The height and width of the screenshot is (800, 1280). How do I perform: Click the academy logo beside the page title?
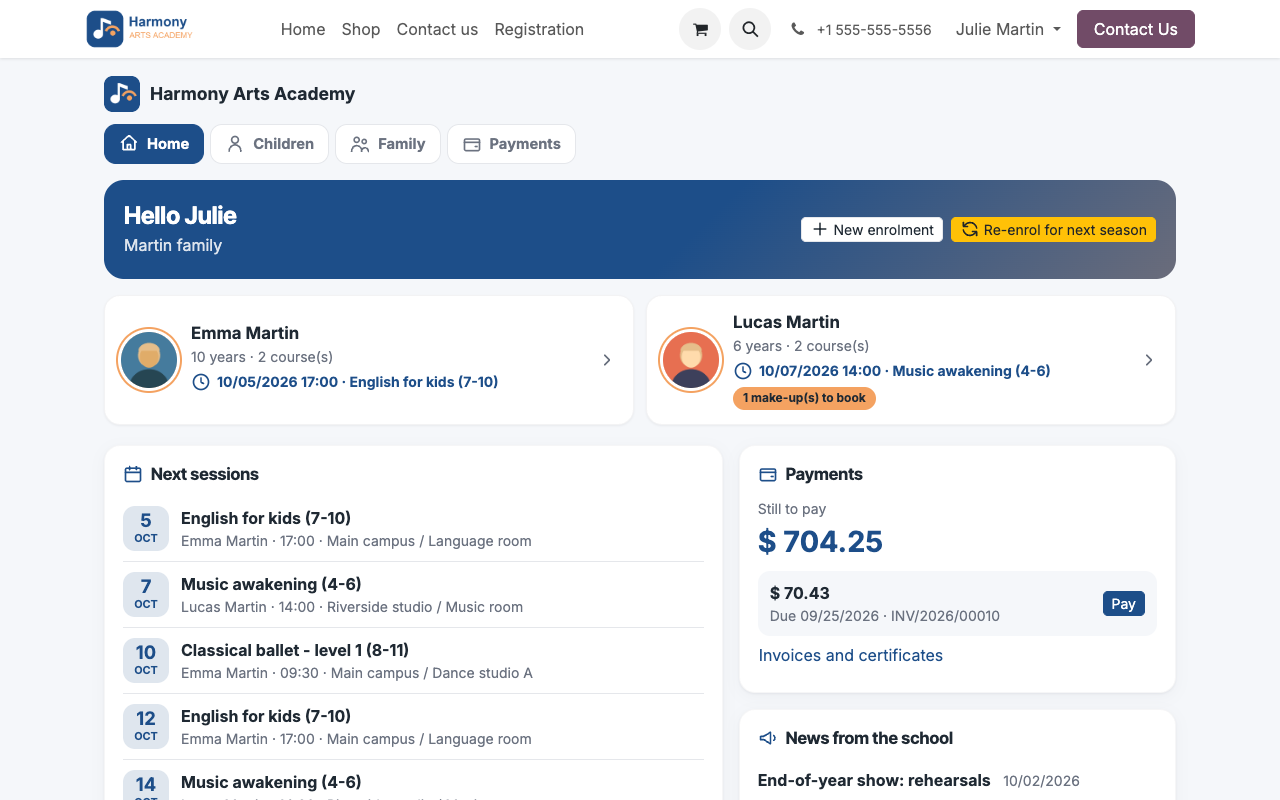coord(122,94)
